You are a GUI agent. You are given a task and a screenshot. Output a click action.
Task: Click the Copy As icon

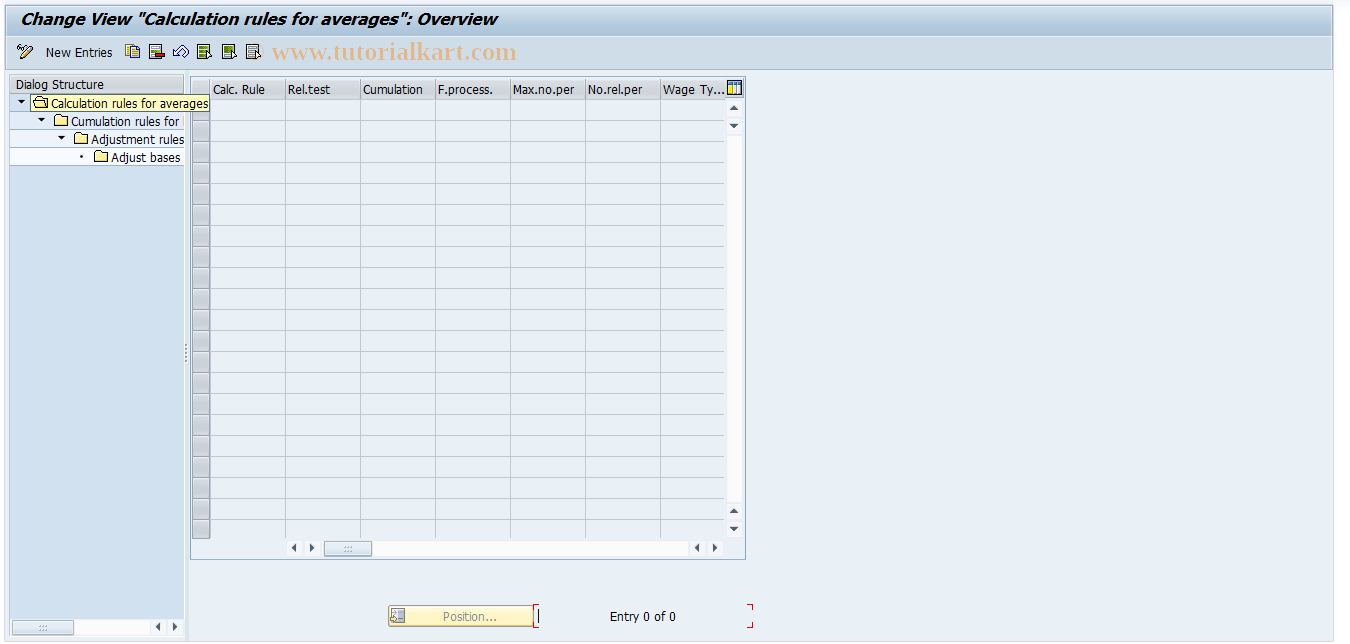coord(133,52)
